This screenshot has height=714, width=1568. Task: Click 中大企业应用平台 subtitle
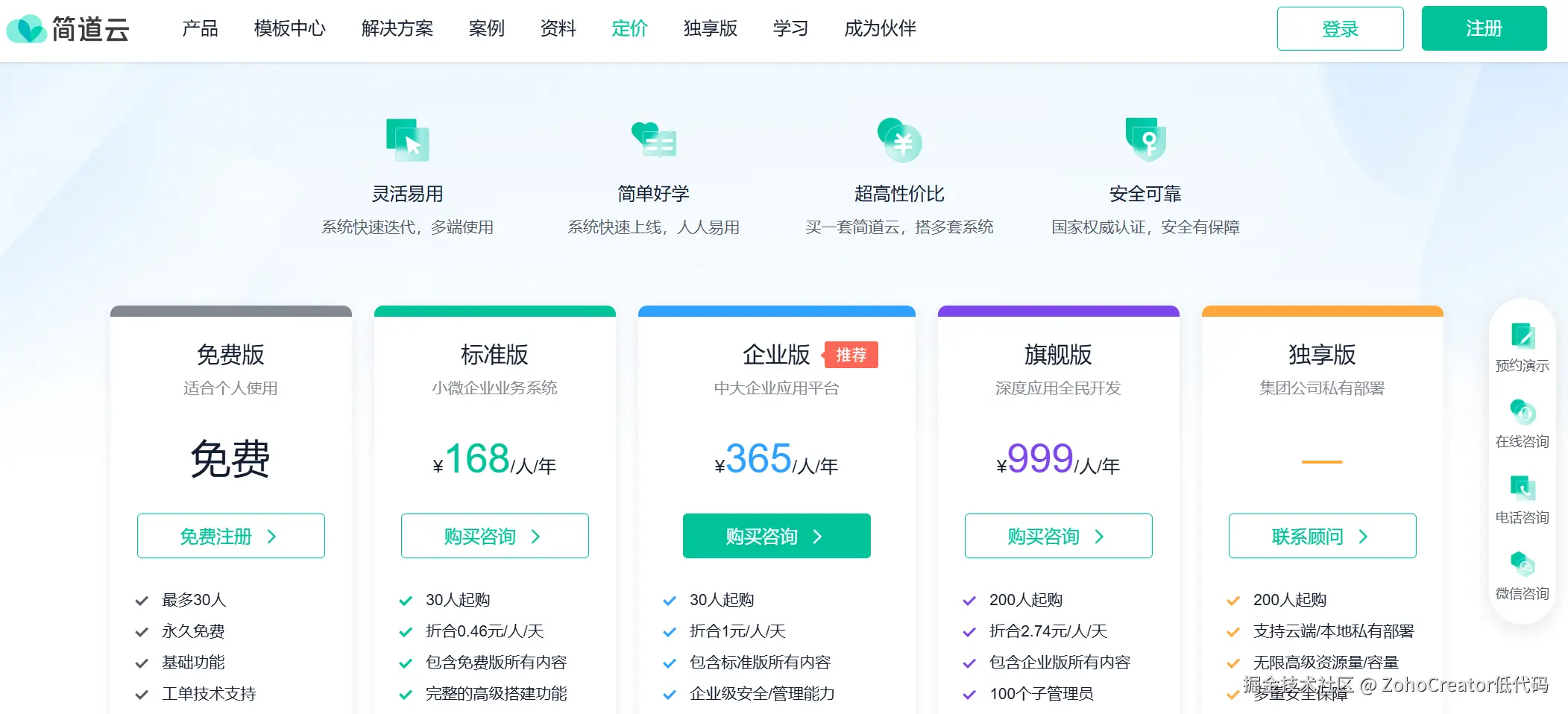click(776, 388)
